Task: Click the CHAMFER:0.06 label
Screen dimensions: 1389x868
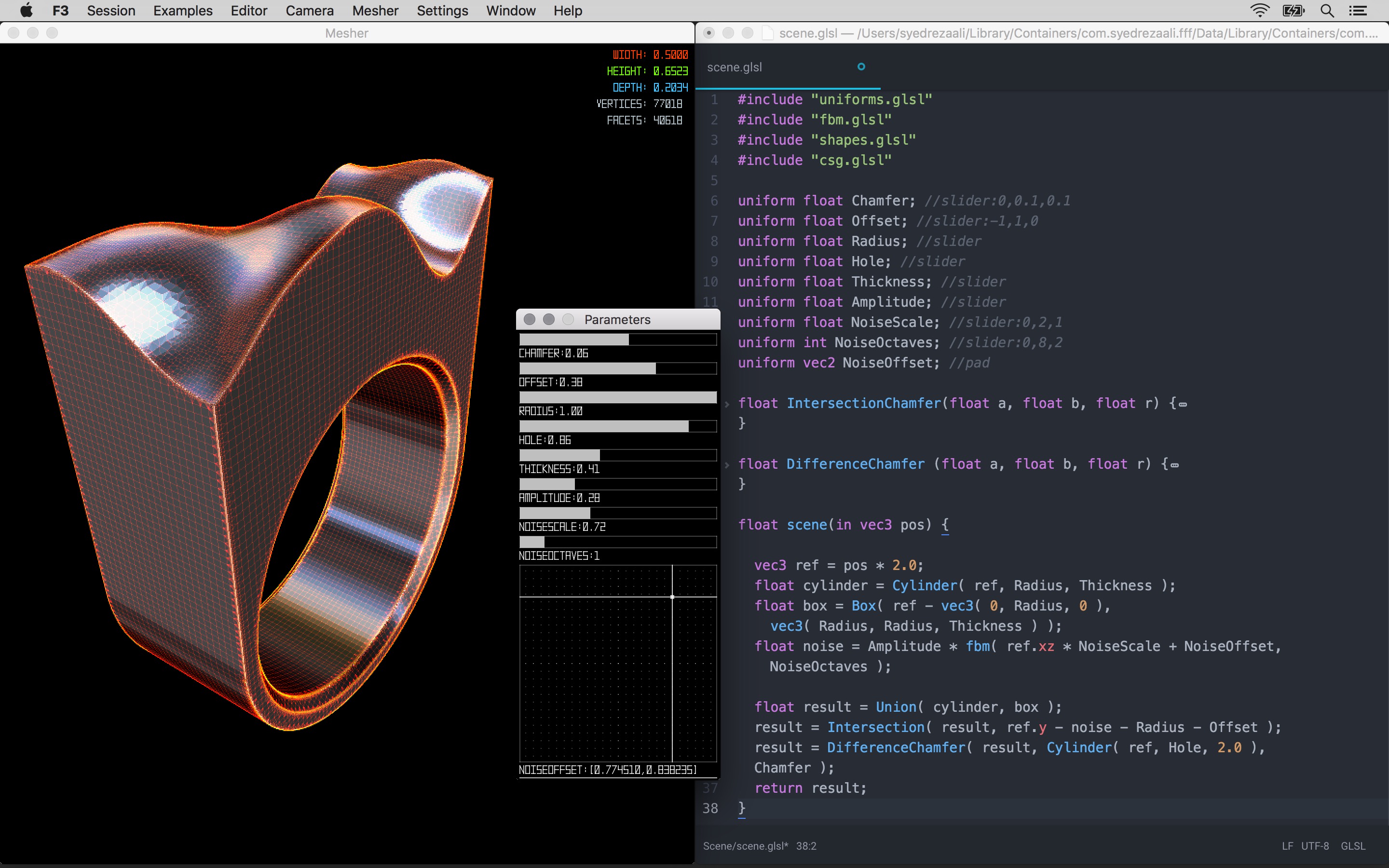Action: click(x=553, y=353)
